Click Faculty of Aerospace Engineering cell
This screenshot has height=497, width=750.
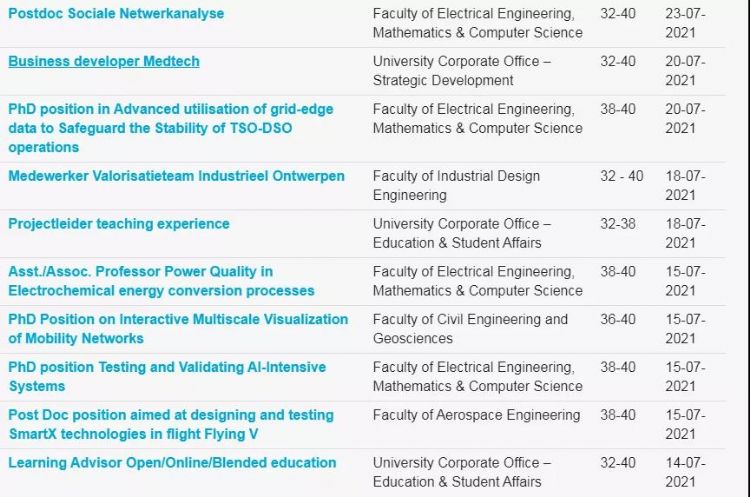[x=476, y=415]
